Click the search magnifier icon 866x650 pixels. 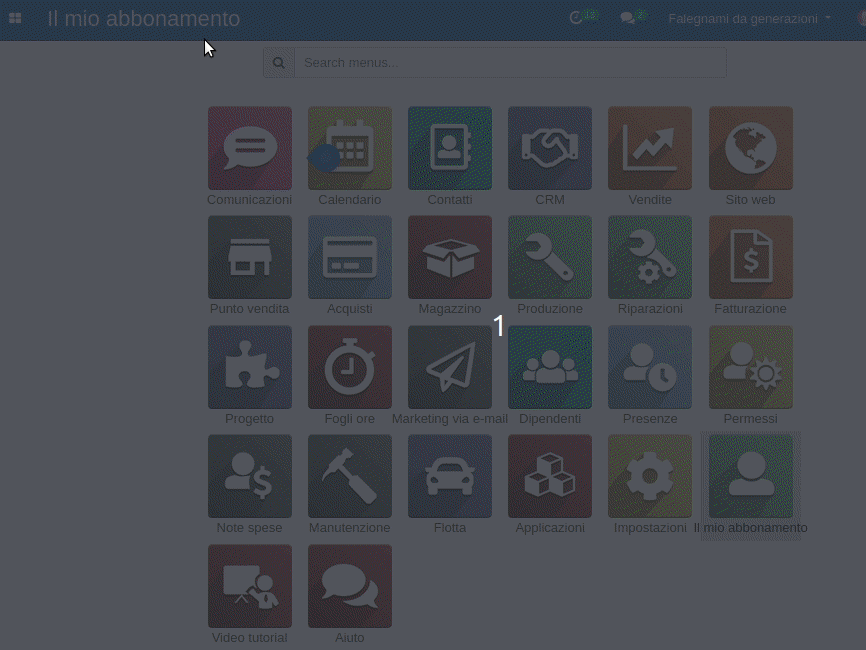(x=279, y=62)
